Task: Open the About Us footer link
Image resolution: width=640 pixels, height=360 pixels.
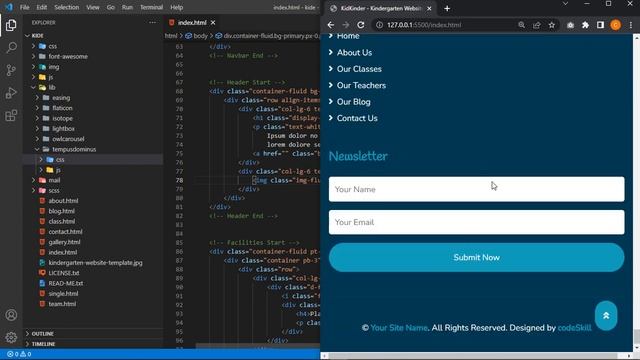Action: pyautogui.click(x=354, y=53)
